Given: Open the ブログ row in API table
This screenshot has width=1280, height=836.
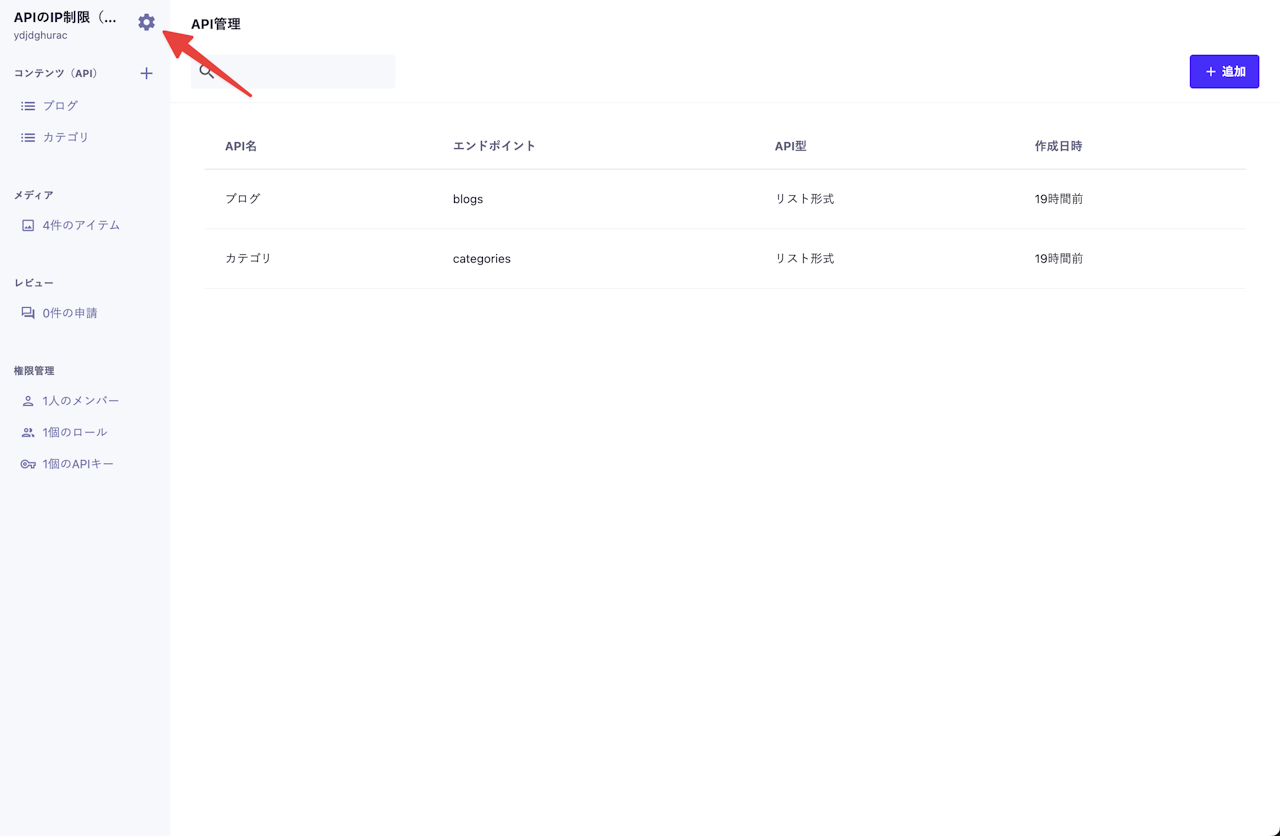Looking at the screenshot, I should 243,199.
